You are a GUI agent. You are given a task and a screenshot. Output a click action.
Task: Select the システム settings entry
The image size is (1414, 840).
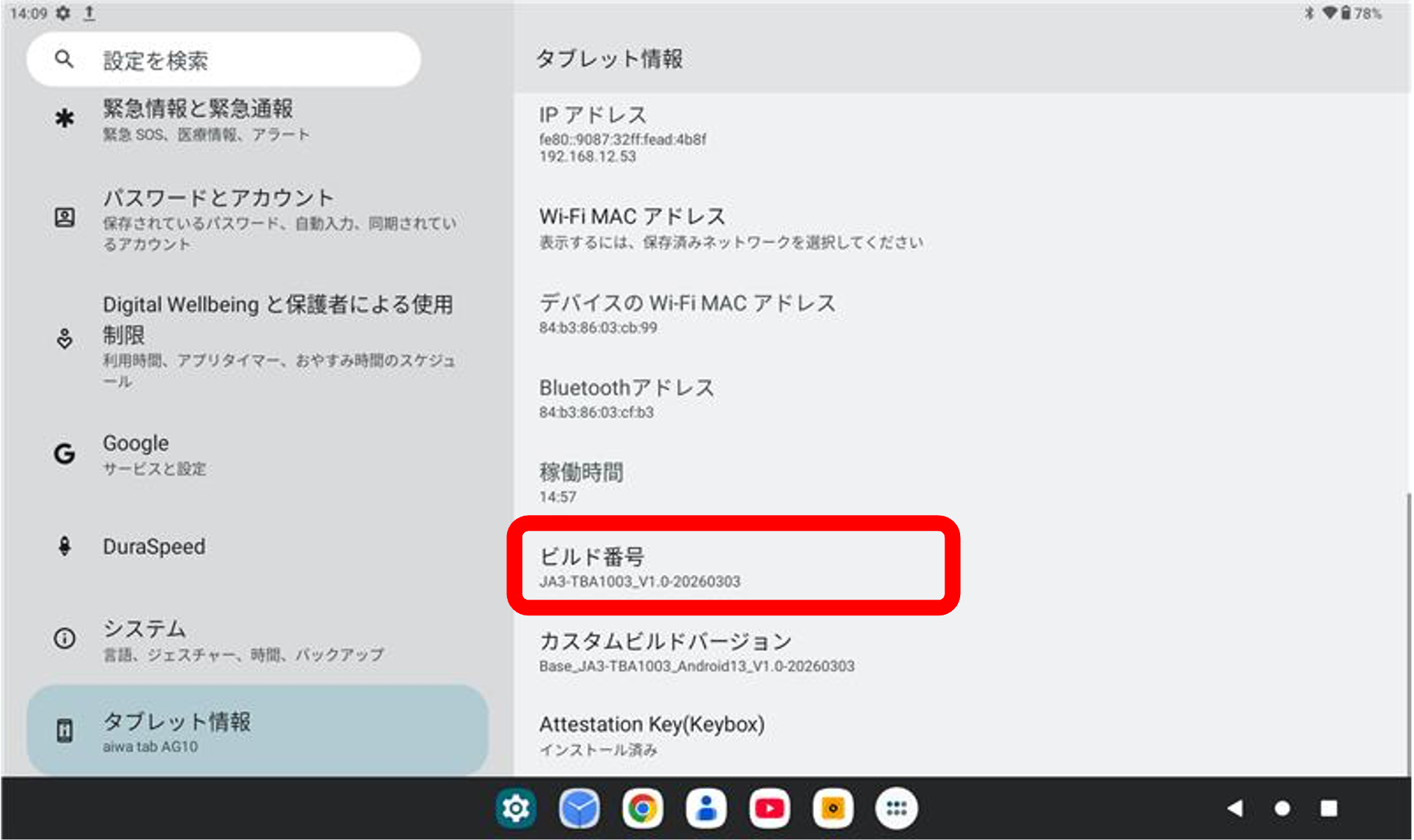point(225,639)
